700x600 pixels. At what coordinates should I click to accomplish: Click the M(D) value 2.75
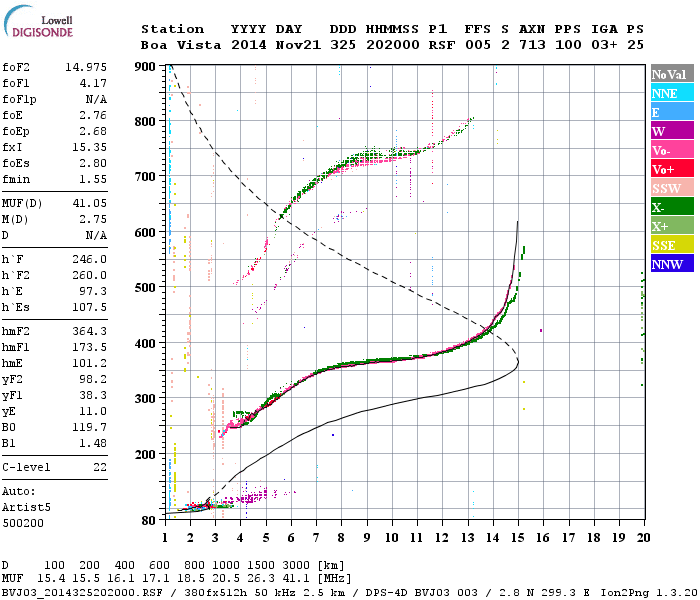coord(93,219)
